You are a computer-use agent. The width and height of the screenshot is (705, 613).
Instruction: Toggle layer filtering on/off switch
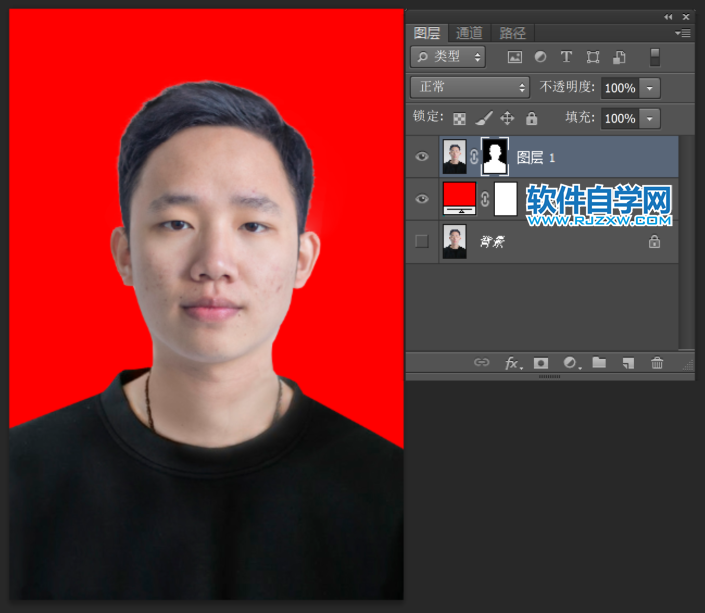655,57
